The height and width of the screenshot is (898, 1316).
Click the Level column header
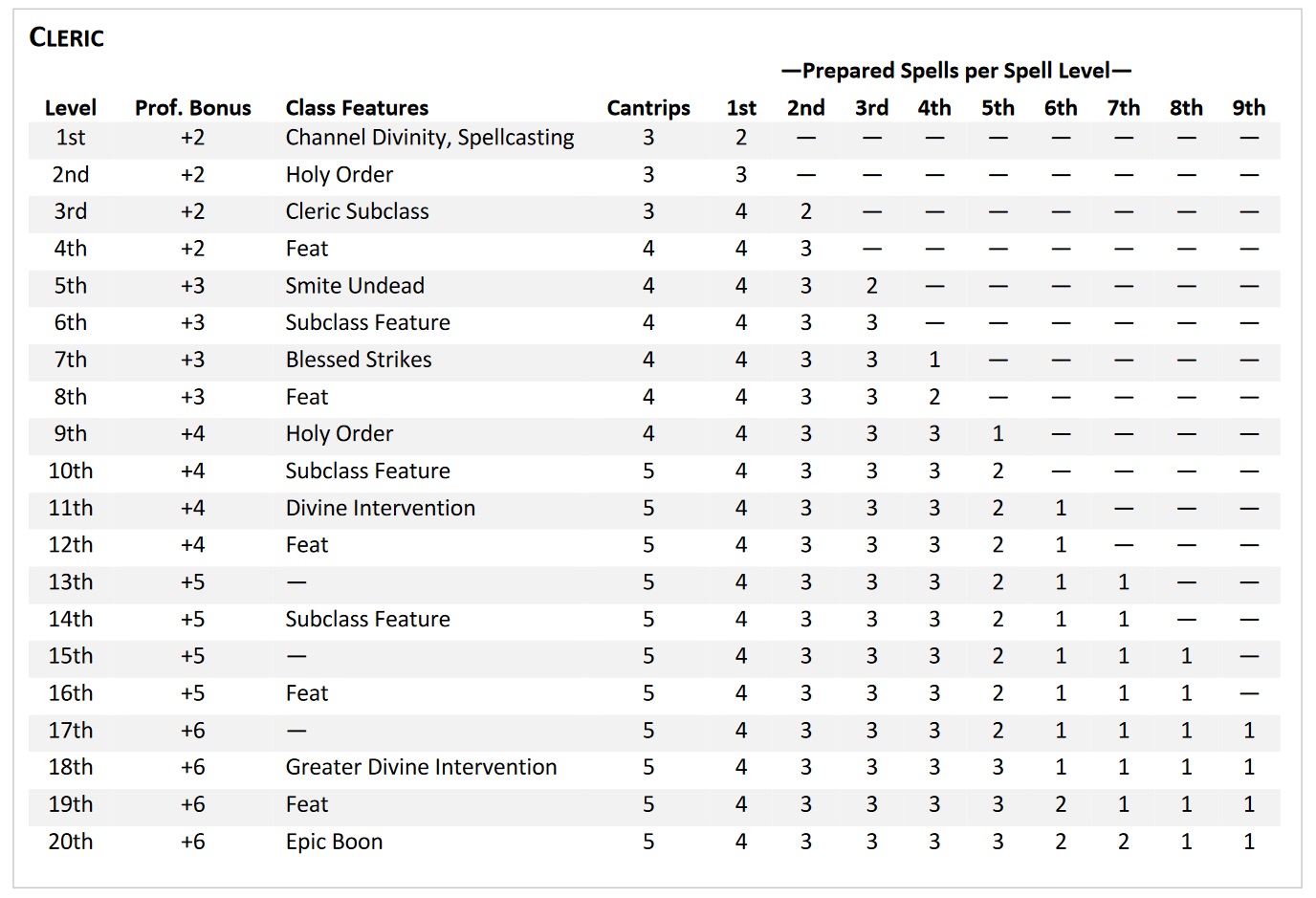[x=71, y=108]
